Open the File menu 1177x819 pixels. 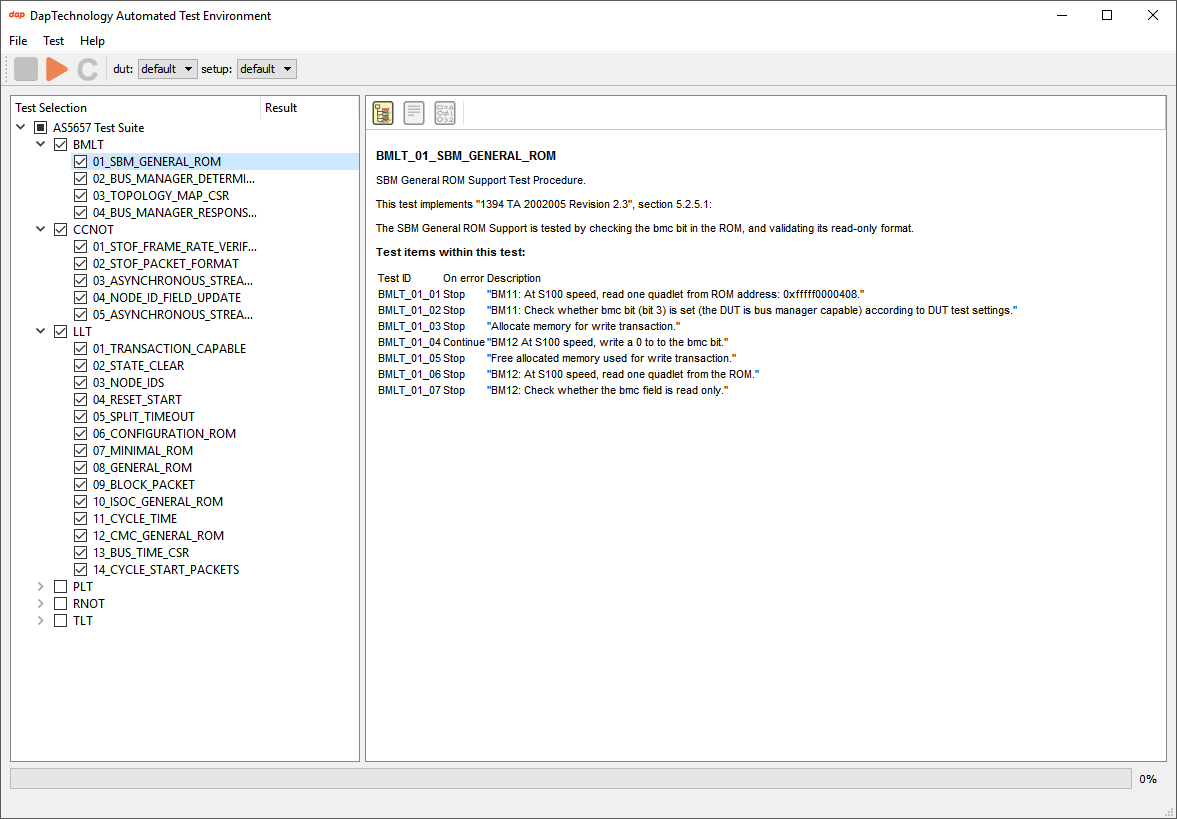point(18,41)
